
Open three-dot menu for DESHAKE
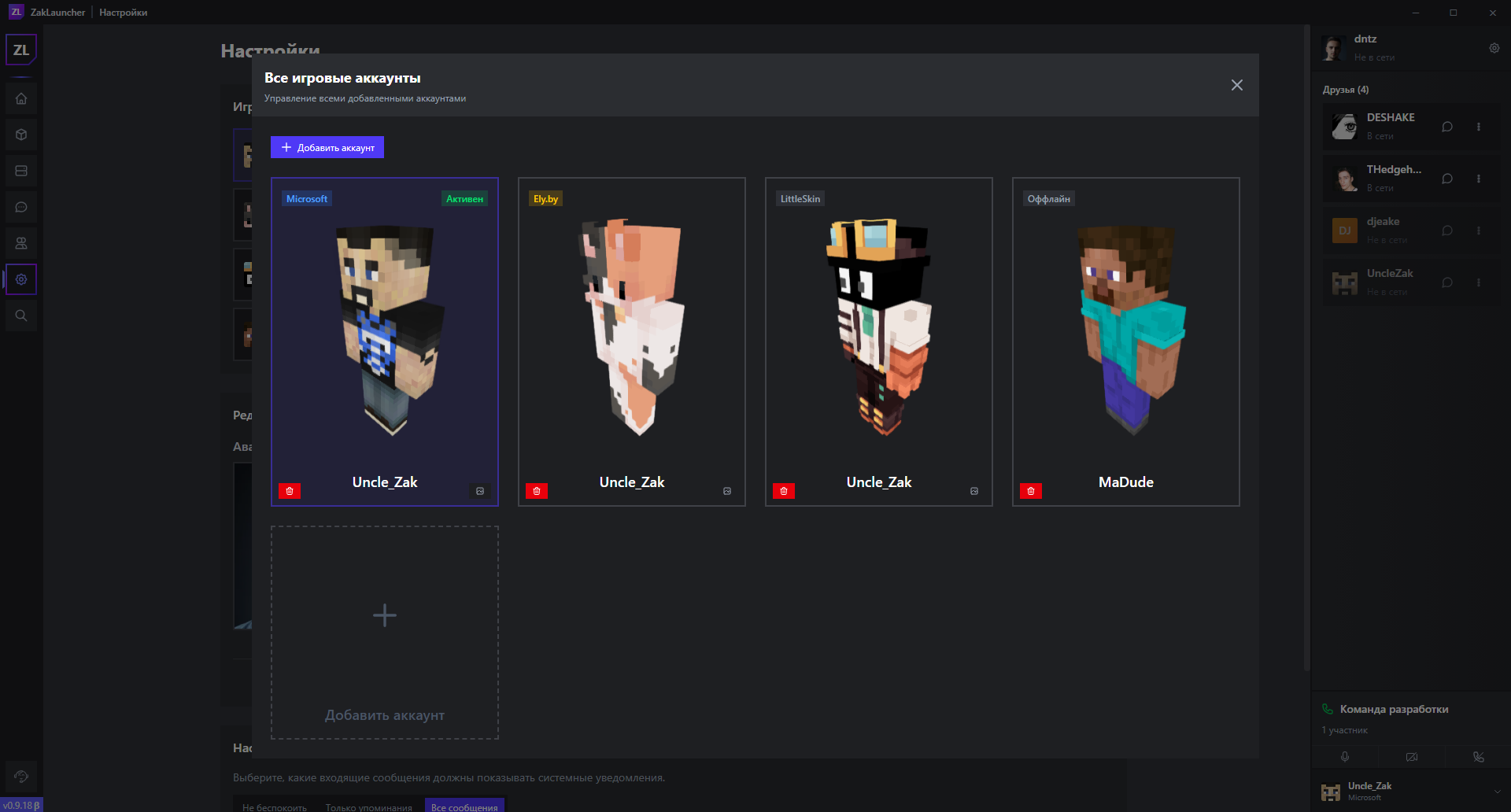[x=1479, y=127]
